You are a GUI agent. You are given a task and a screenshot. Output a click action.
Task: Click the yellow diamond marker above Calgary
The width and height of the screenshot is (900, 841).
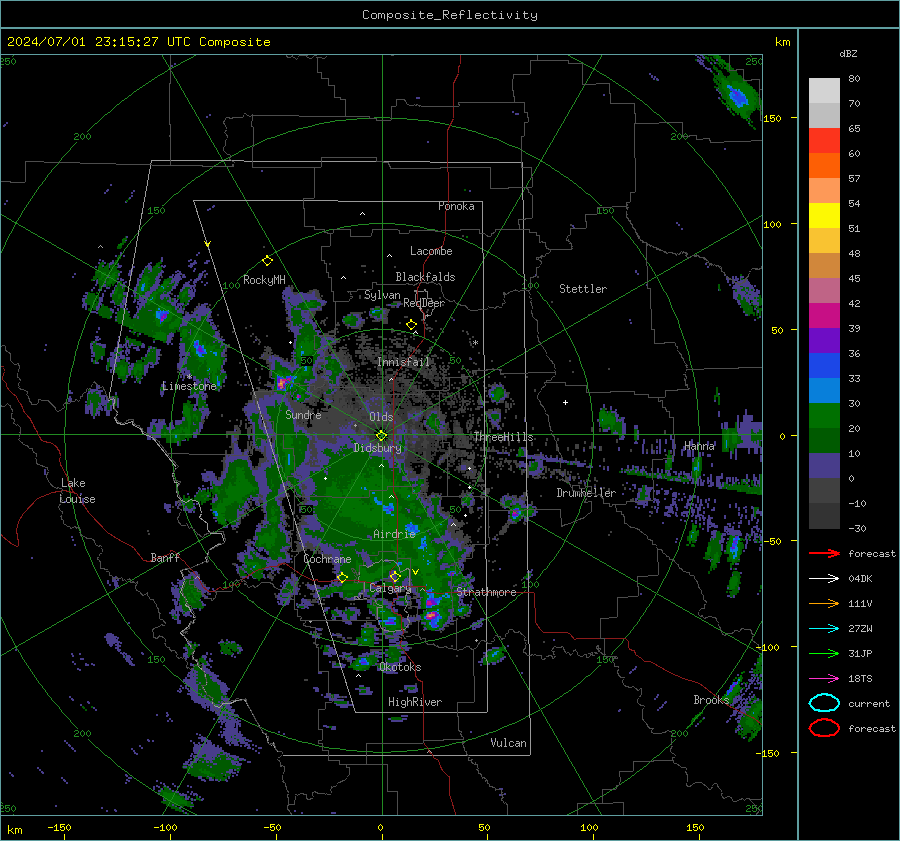pos(395,576)
